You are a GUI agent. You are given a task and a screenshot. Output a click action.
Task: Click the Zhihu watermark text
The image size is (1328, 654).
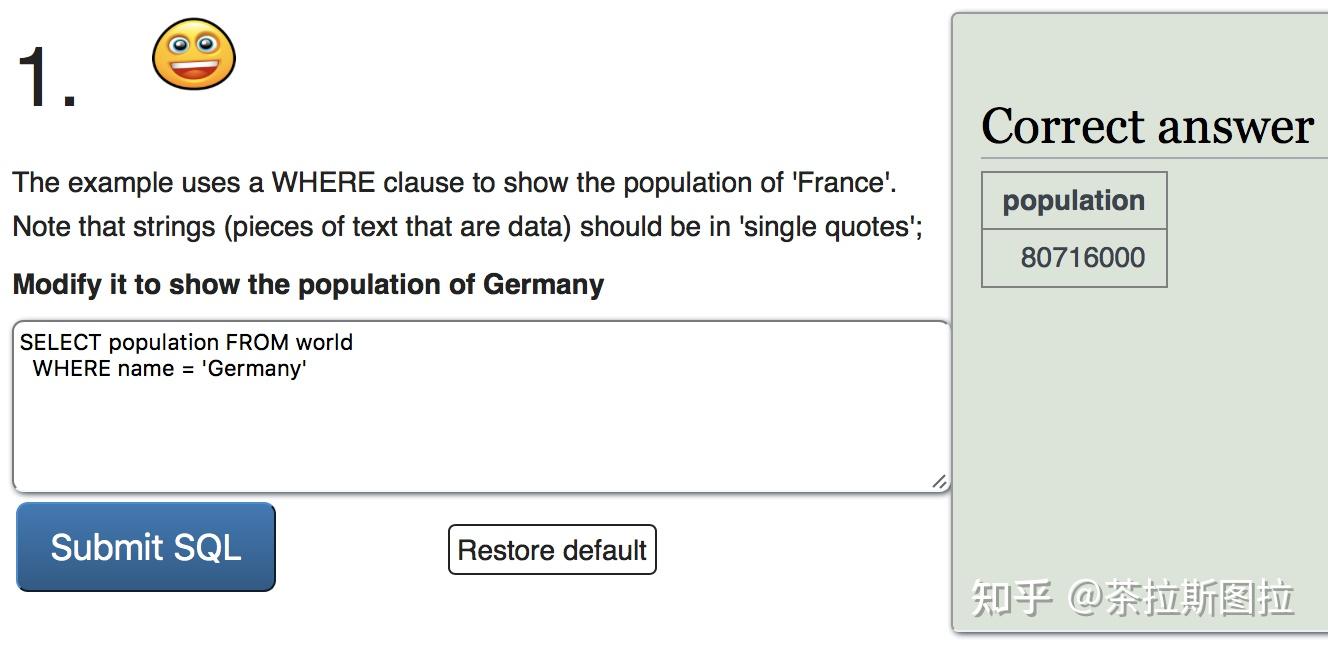[x=1132, y=598]
